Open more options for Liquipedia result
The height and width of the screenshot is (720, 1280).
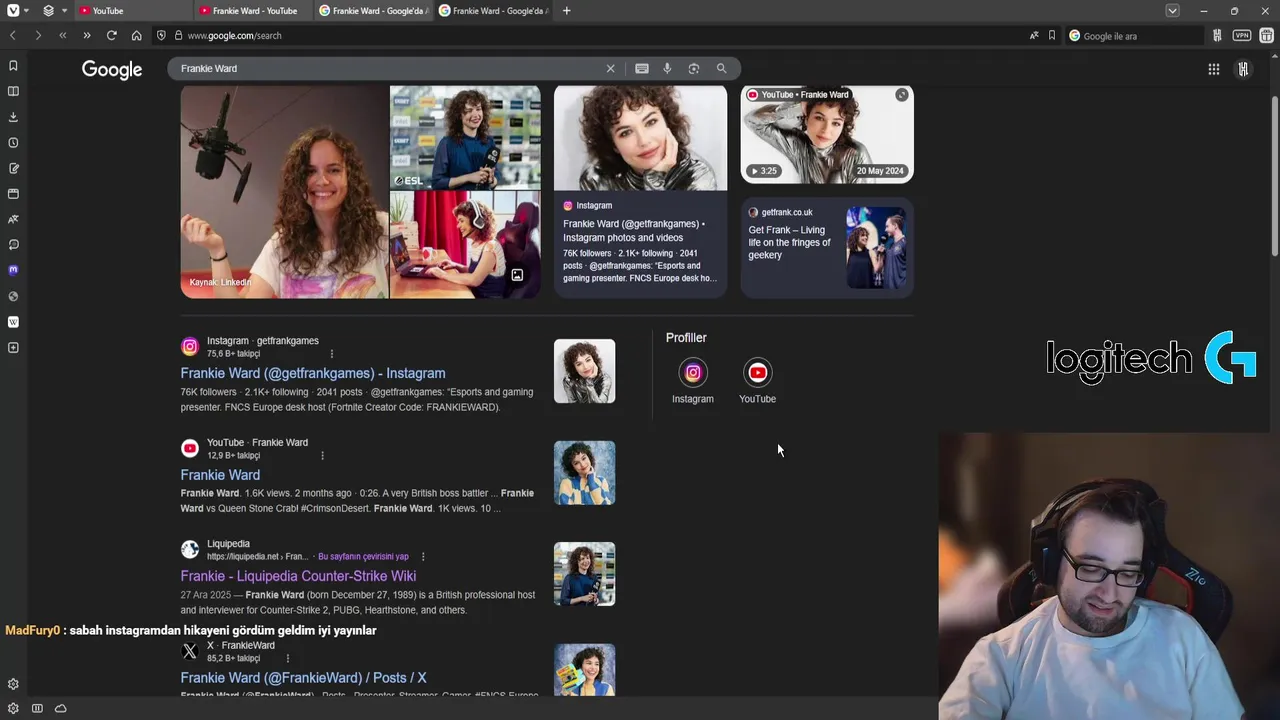[423, 557]
